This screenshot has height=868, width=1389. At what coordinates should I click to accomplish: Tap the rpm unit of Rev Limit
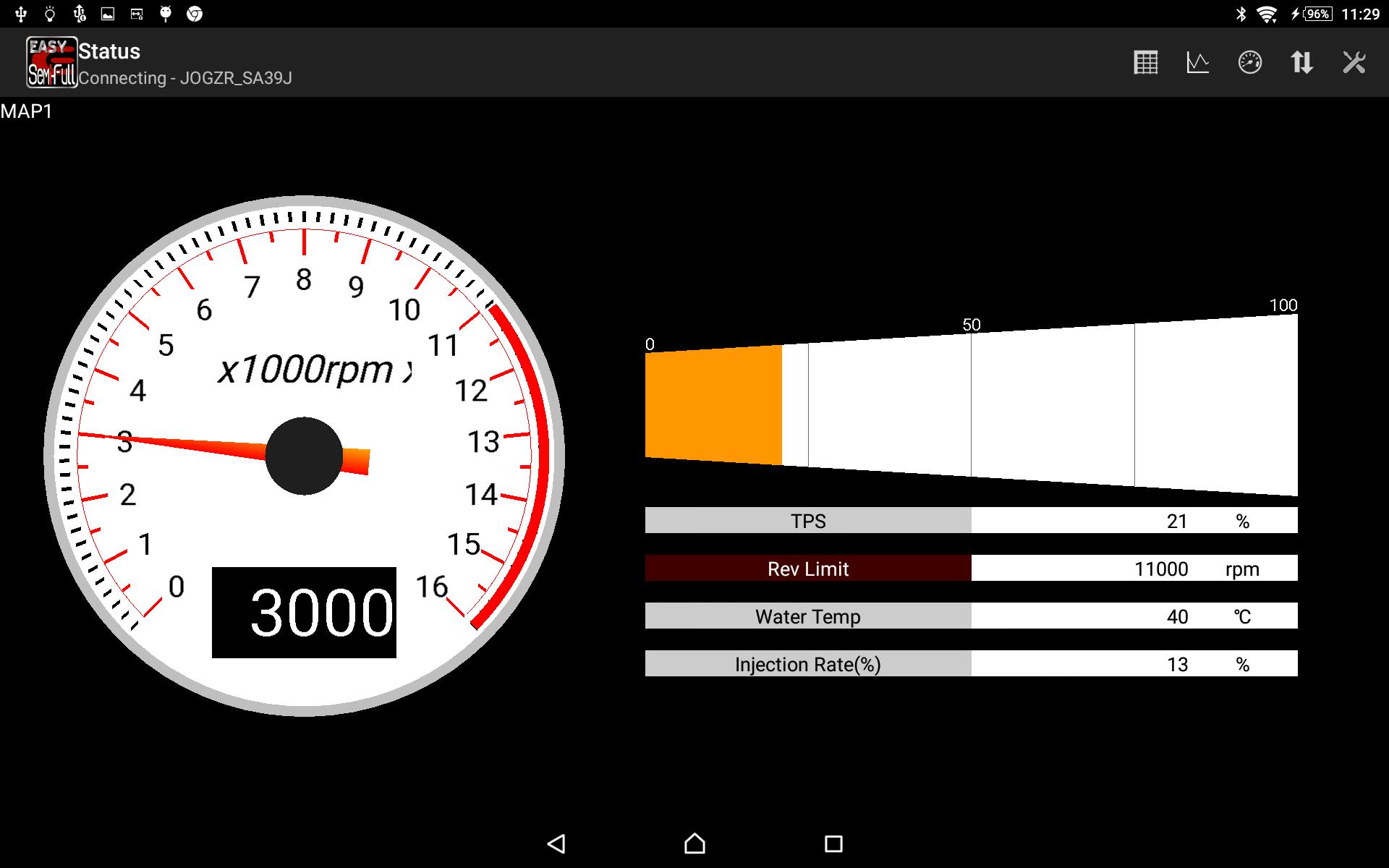(x=1242, y=569)
